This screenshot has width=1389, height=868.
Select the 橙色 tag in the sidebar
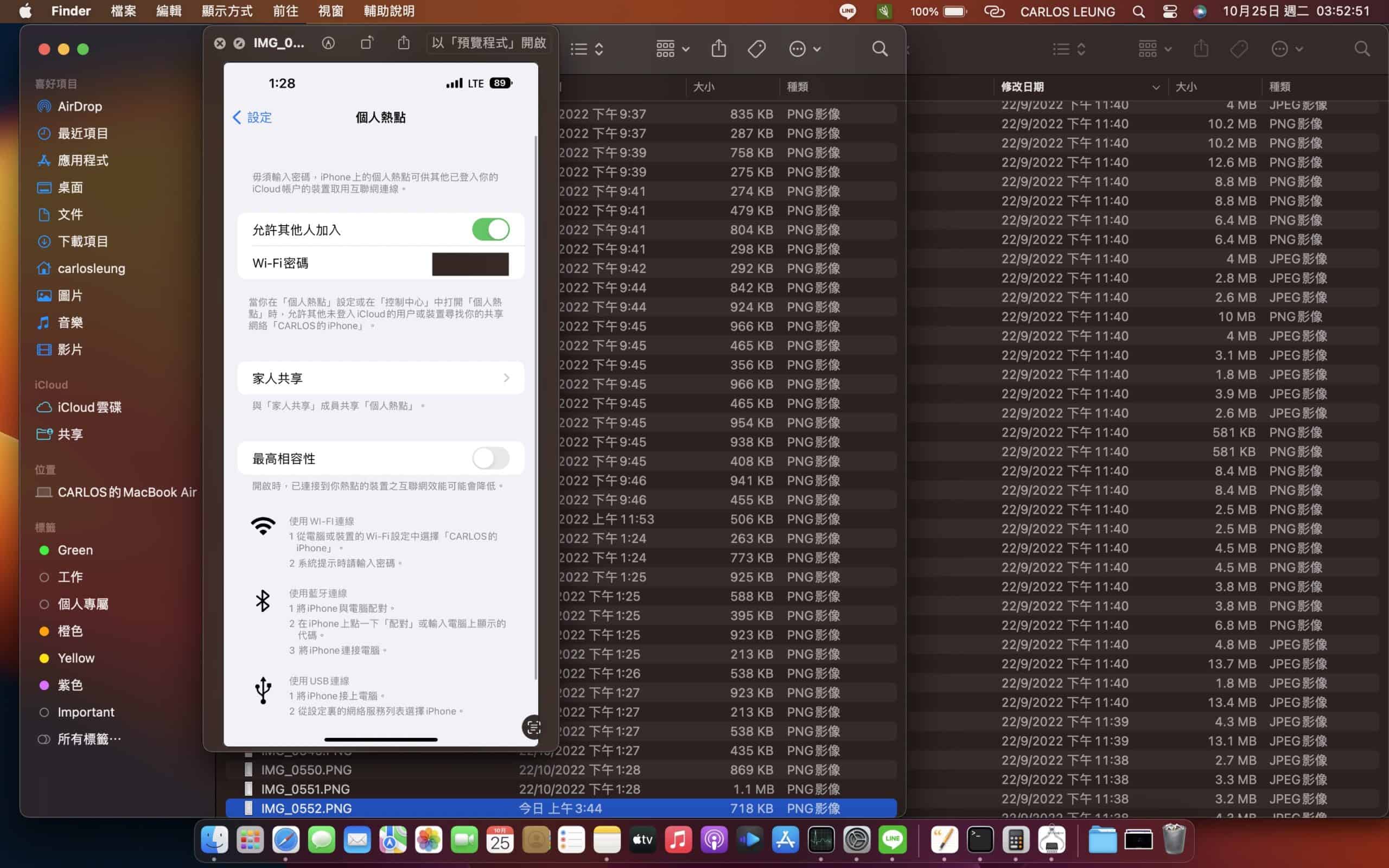(70, 631)
